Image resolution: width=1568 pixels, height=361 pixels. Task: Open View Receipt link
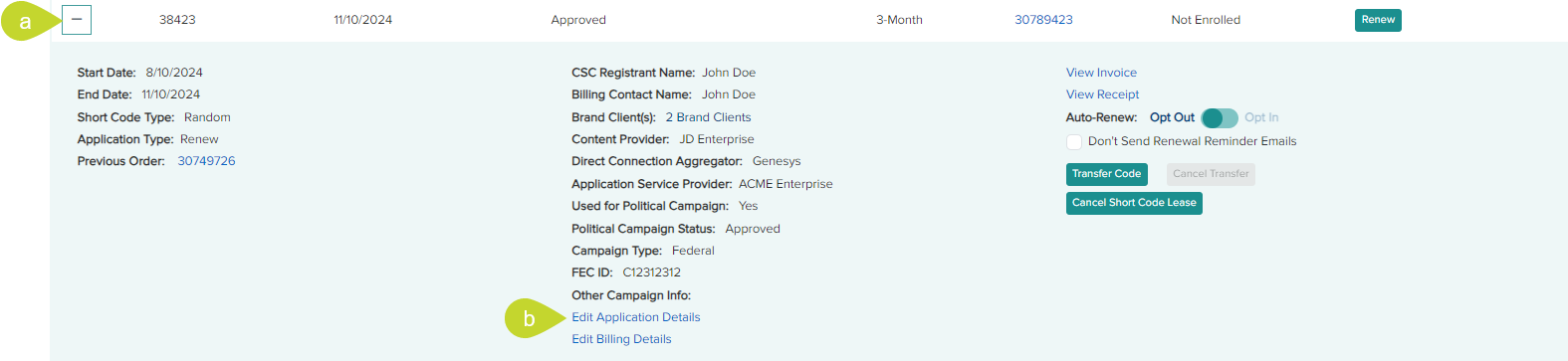[1102, 94]
